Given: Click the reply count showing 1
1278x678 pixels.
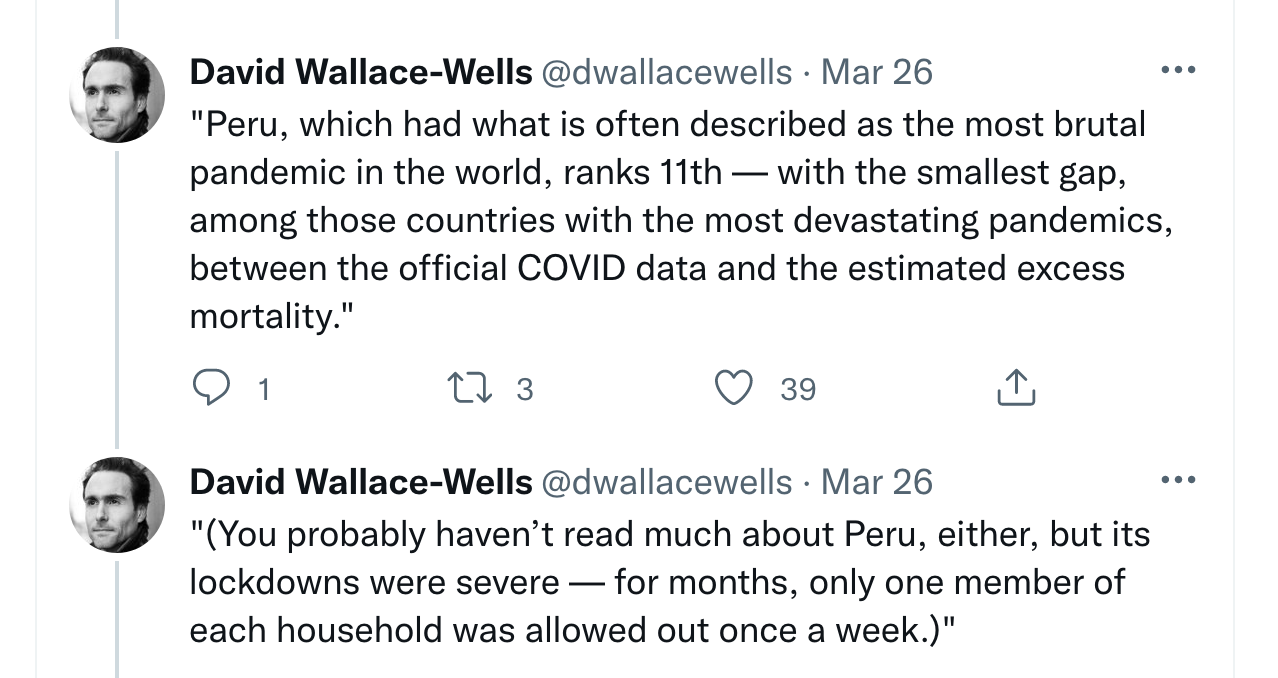Looking at the screenshot, I should (x=263, y=389).
